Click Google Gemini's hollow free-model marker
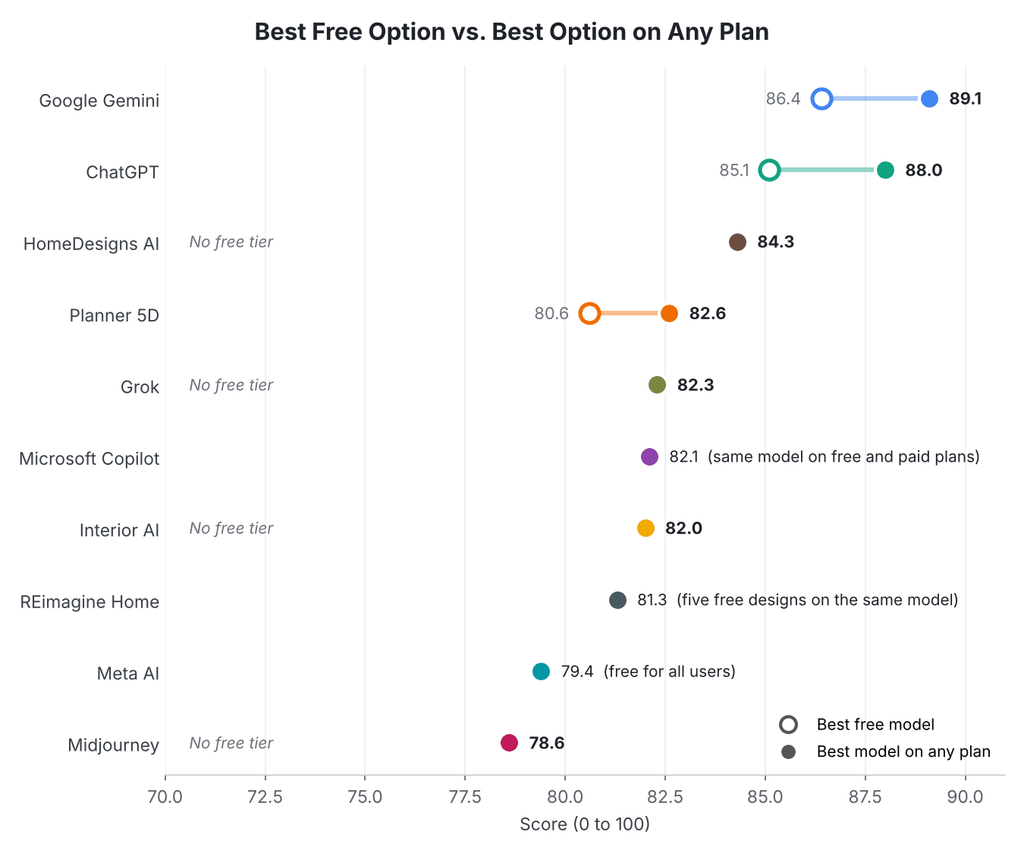1024x853 pixels. [822, 99]
